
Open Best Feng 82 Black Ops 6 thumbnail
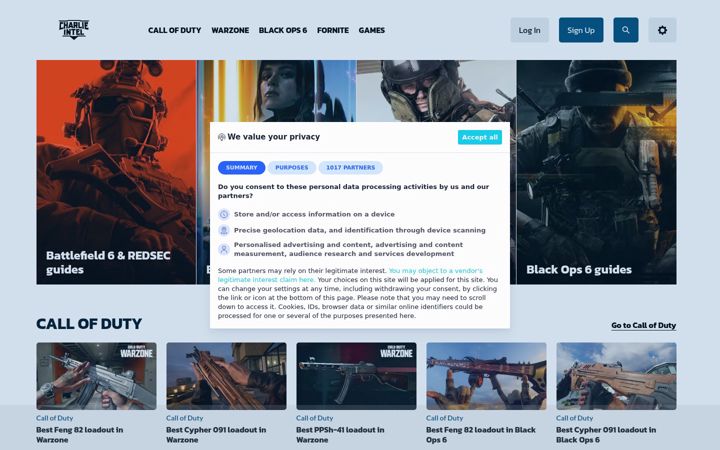pyautogui.click(x=486, y=376)
